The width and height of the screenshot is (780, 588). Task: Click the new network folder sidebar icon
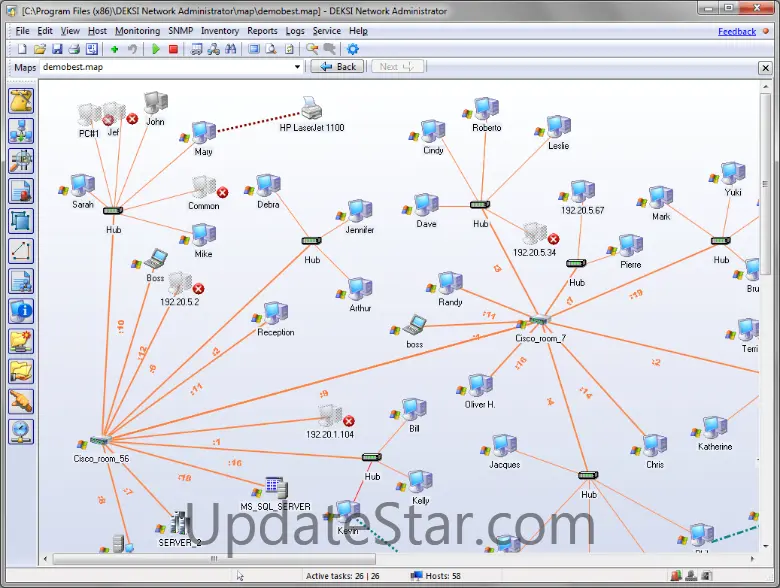[x=21, y=341]
